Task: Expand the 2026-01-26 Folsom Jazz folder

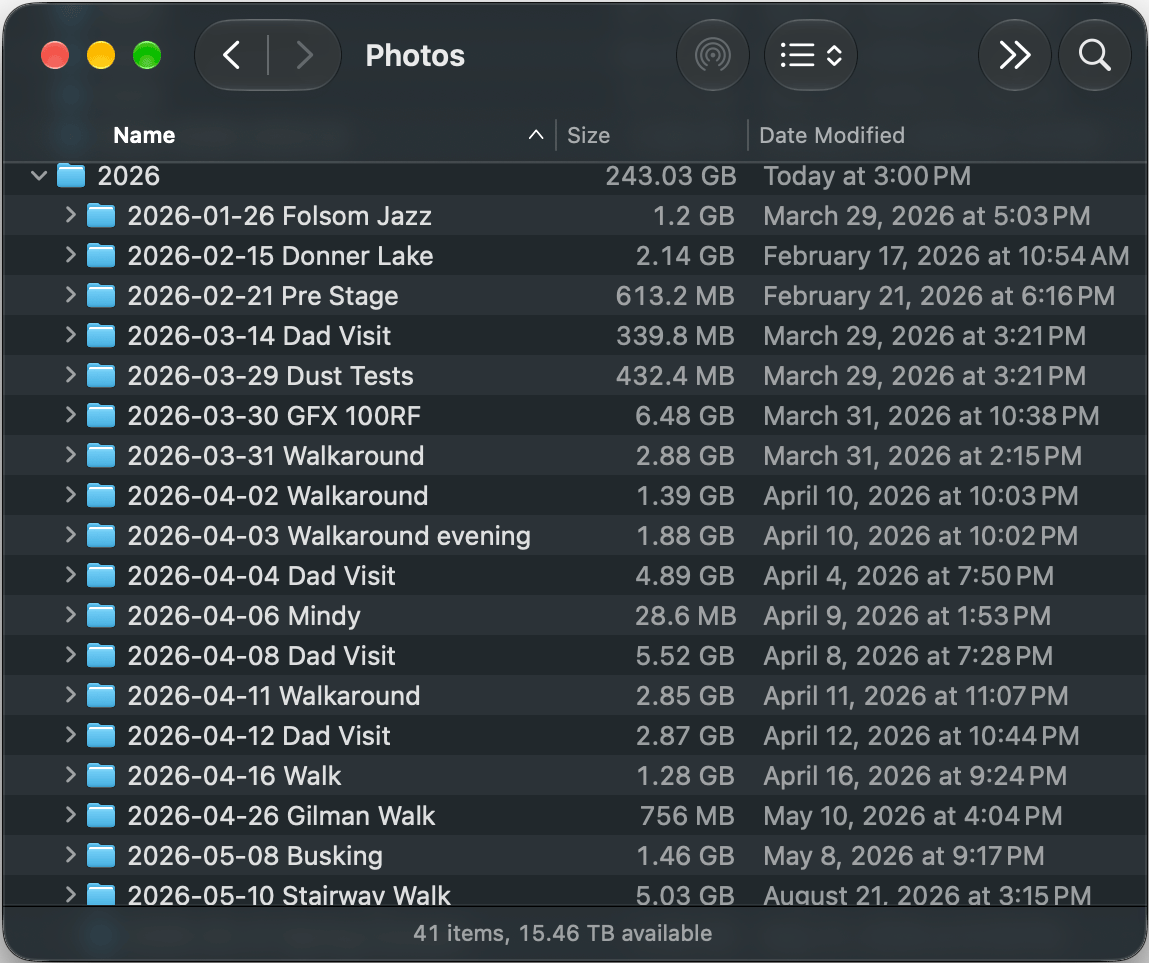Action: (70, 215)
